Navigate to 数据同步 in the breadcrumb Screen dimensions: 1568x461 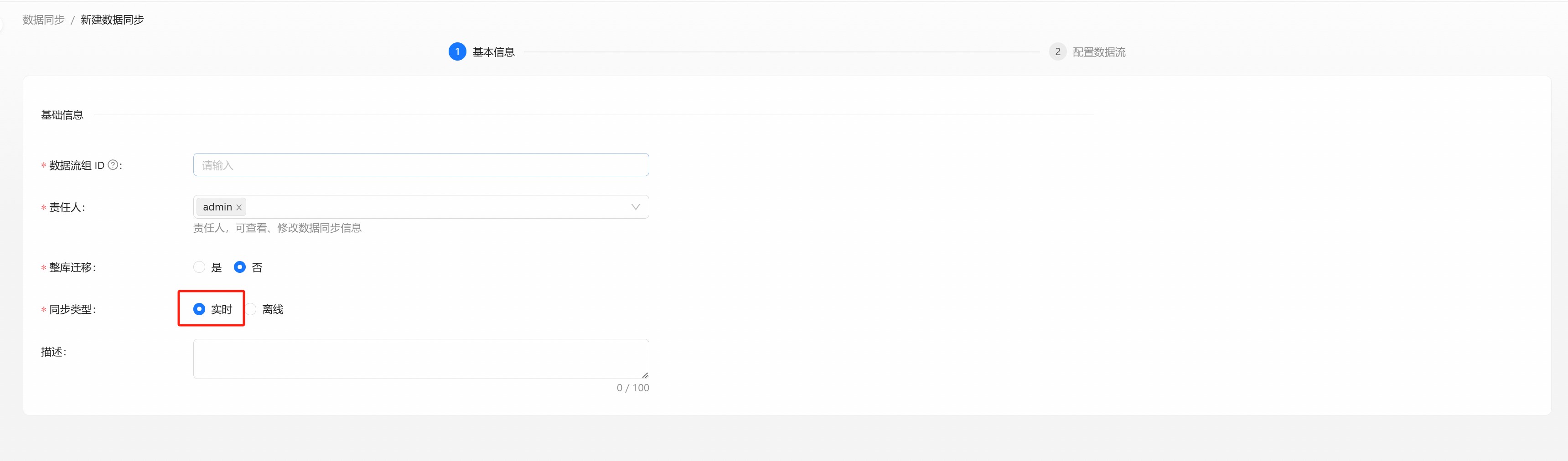[43, 20]
